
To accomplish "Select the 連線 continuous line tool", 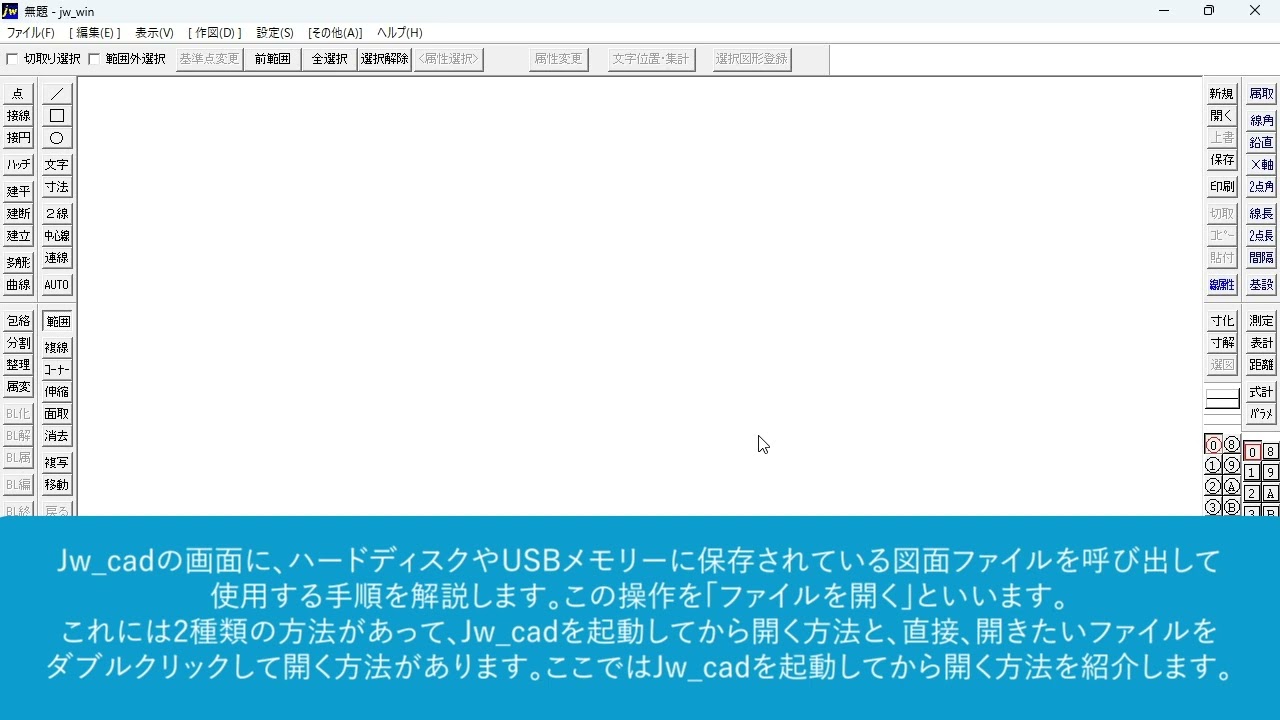I will (x=57, y=258).
